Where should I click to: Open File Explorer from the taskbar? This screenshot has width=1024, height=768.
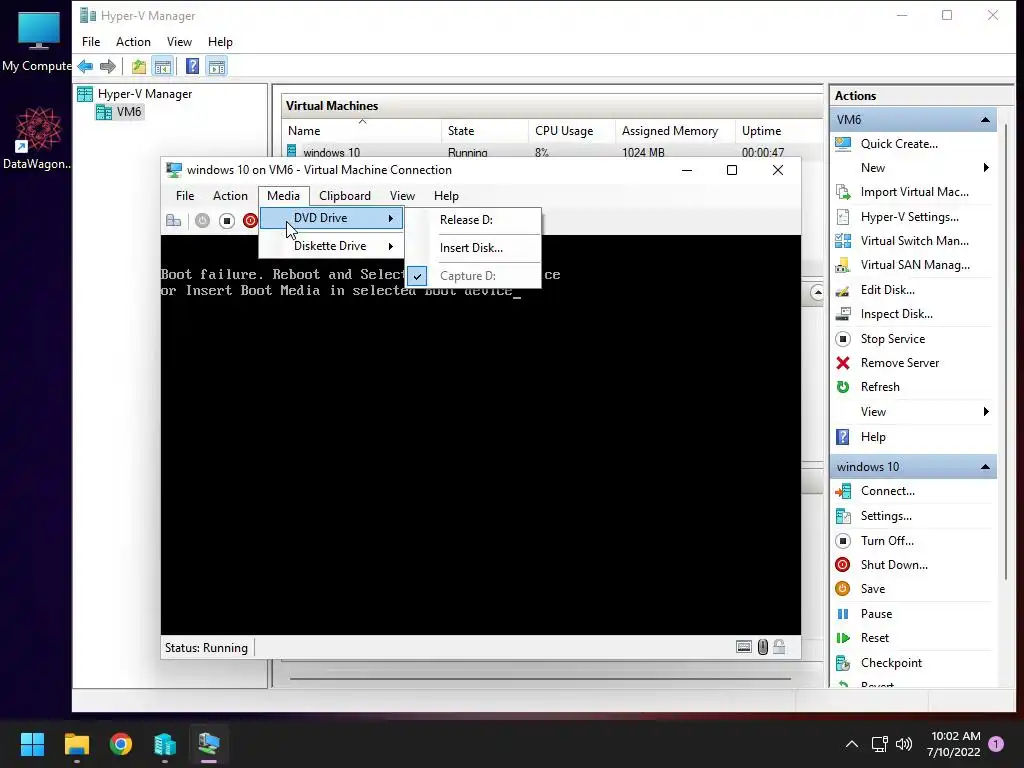(77, 744)
